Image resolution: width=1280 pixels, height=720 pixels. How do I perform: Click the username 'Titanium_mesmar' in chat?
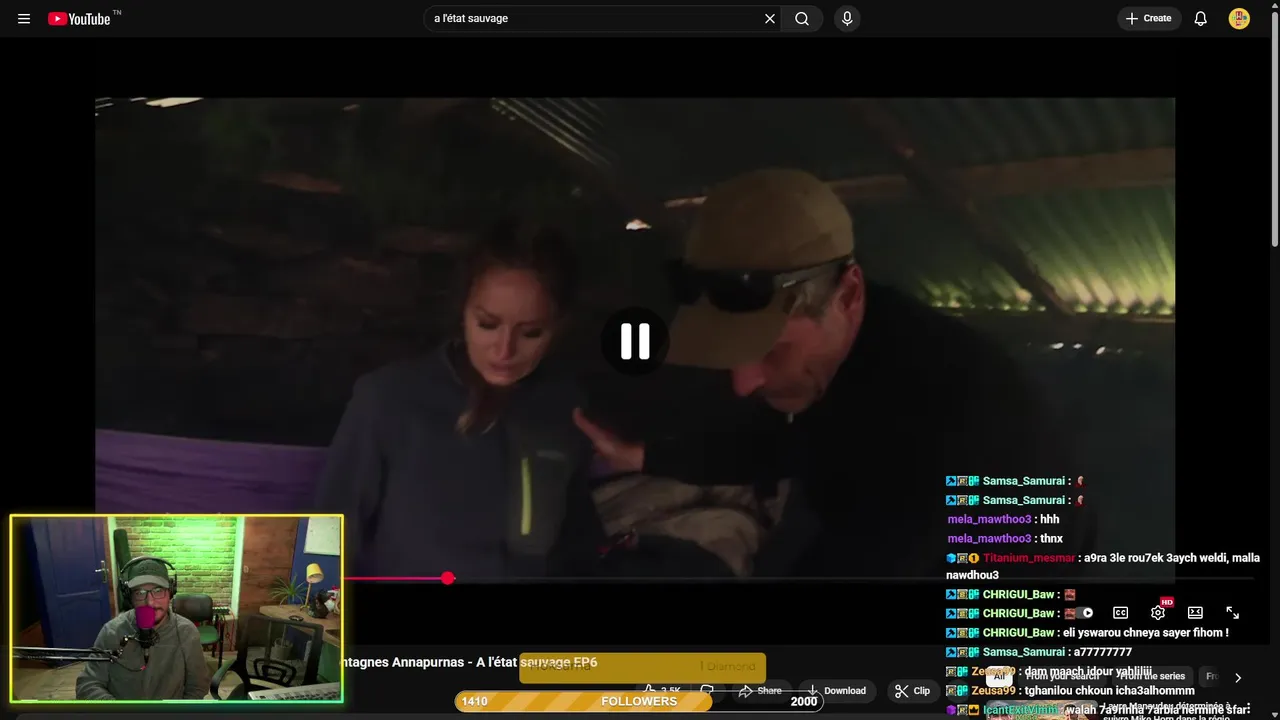[x=1029, y=558]
